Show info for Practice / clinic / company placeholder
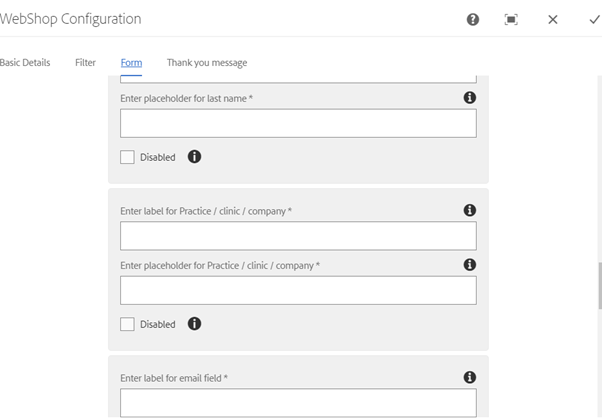 (x=470, y=265)
